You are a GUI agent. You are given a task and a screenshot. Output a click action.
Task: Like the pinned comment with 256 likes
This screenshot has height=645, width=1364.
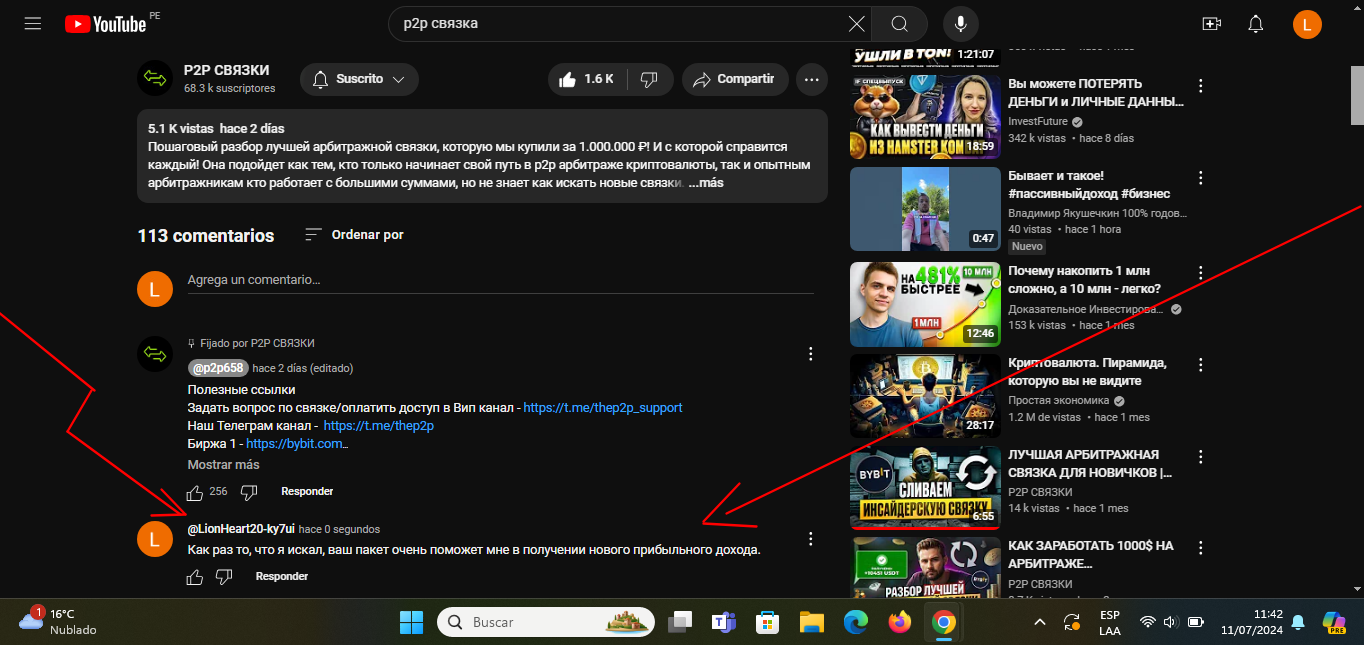pos(195,492)
